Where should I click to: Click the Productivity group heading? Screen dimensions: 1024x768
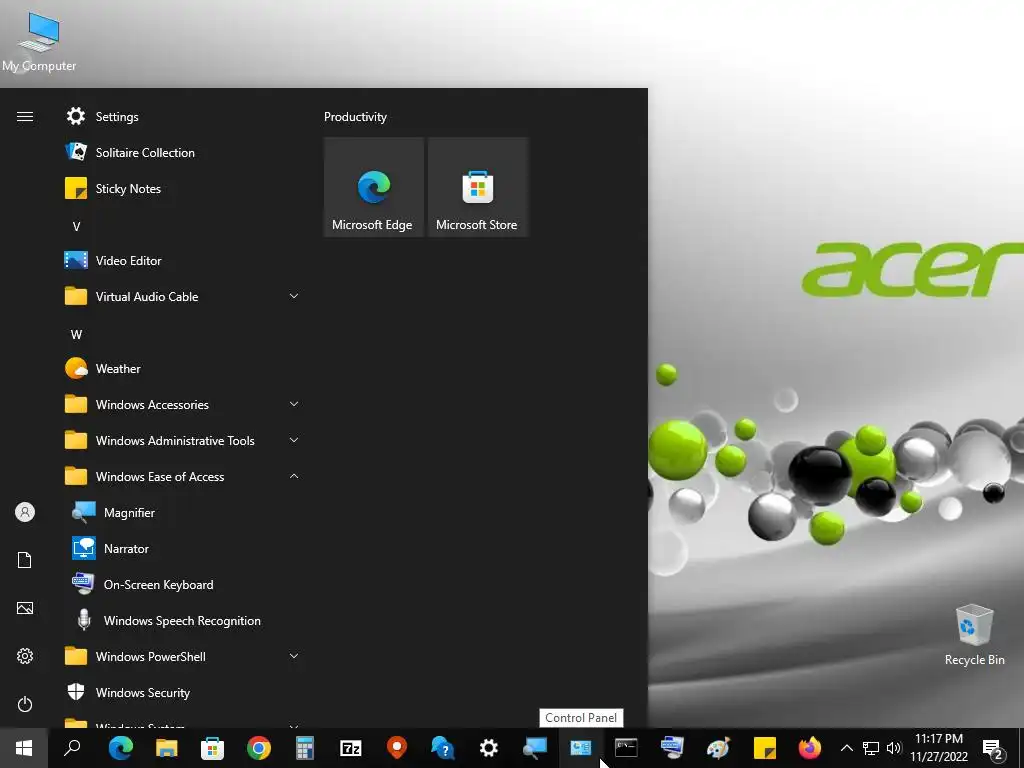[x=355, y=117]
